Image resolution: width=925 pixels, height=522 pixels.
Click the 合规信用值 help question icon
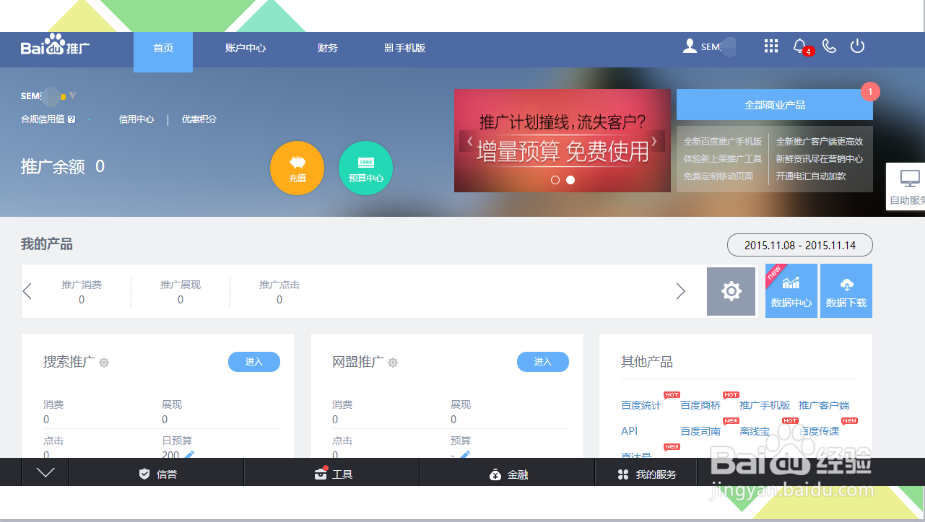(x=71, y=119)
